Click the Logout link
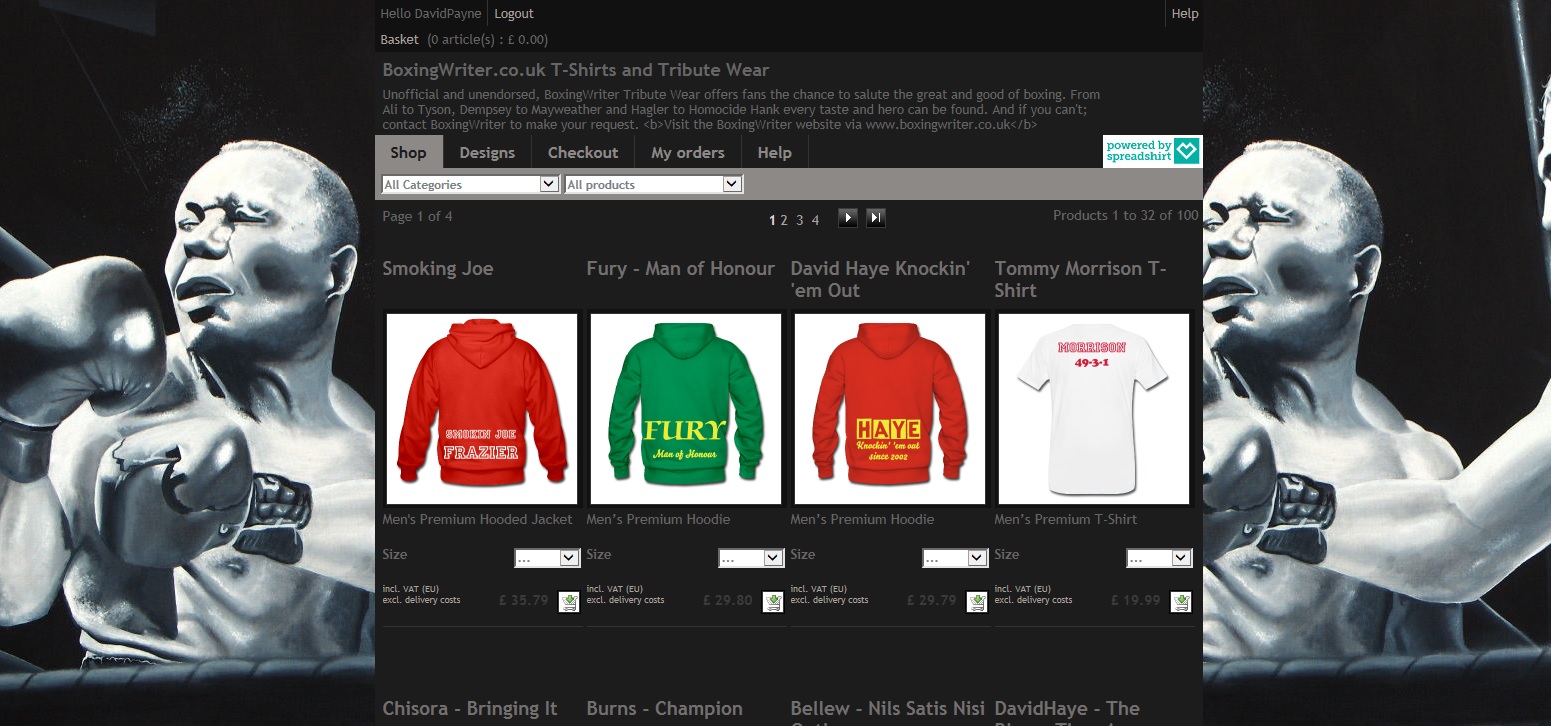 pos(514,13)
